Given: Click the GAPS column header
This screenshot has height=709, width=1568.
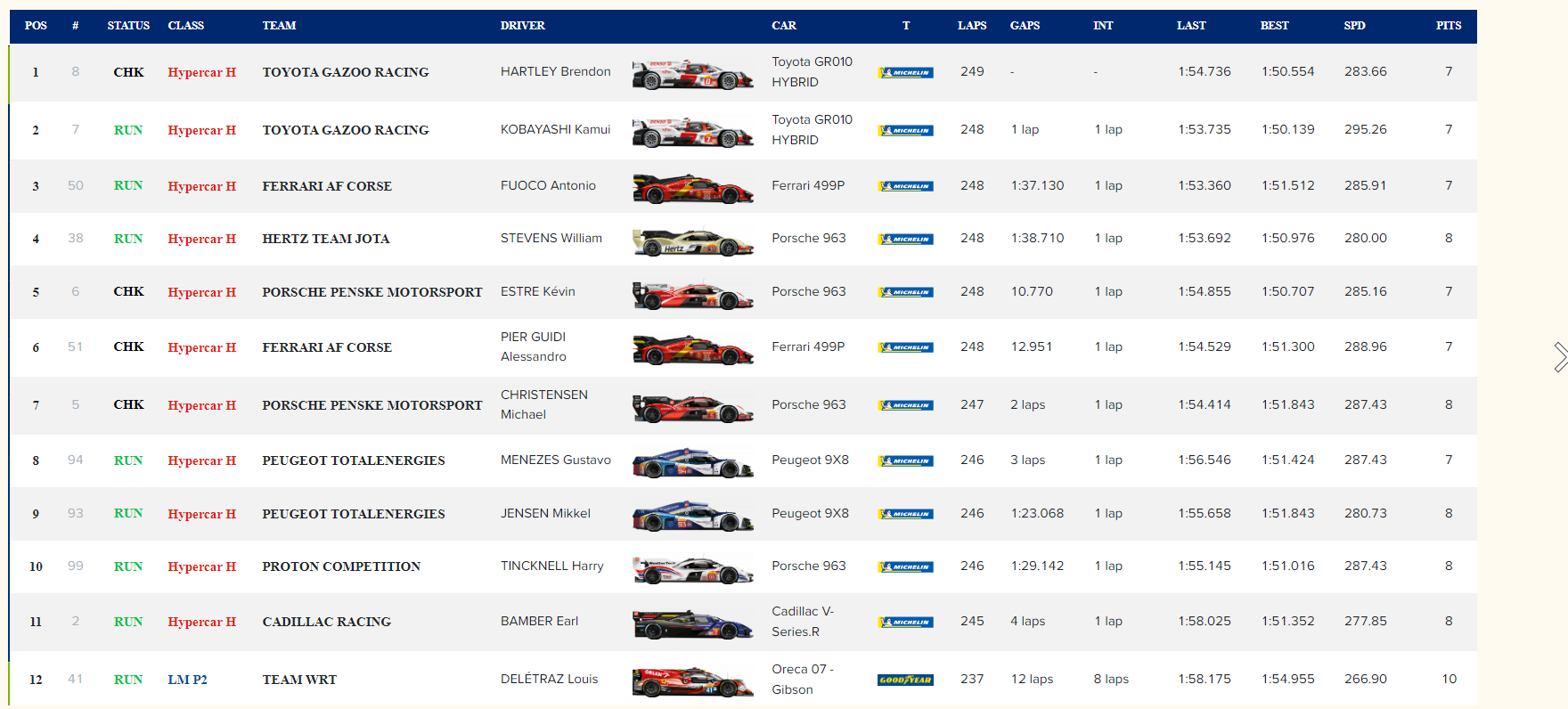Looking at the screenshot, I should tap(1025, 26).
